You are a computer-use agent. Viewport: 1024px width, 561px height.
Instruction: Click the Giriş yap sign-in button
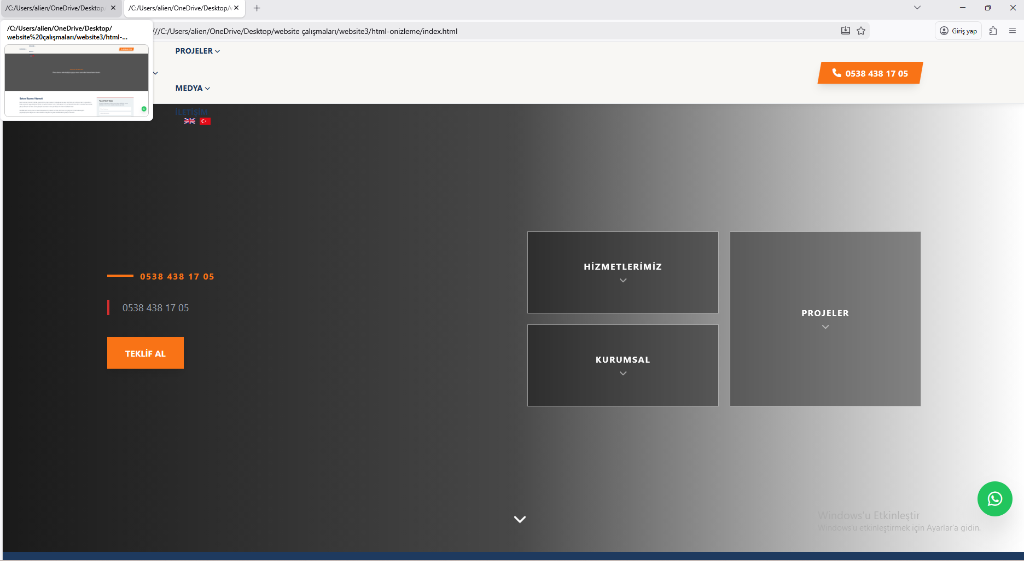[959, 31]
